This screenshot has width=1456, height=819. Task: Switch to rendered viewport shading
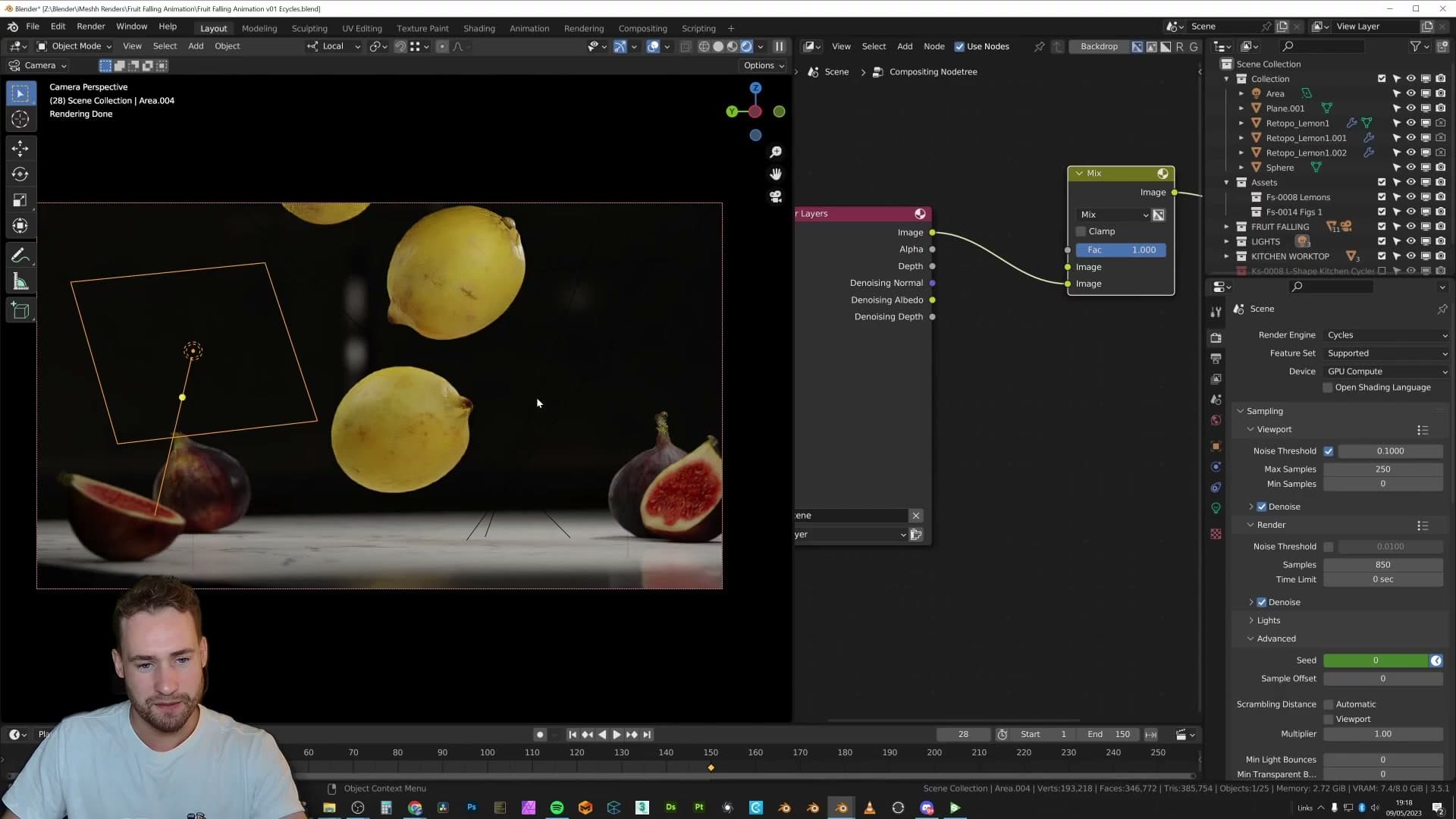[x=747, y=46]
